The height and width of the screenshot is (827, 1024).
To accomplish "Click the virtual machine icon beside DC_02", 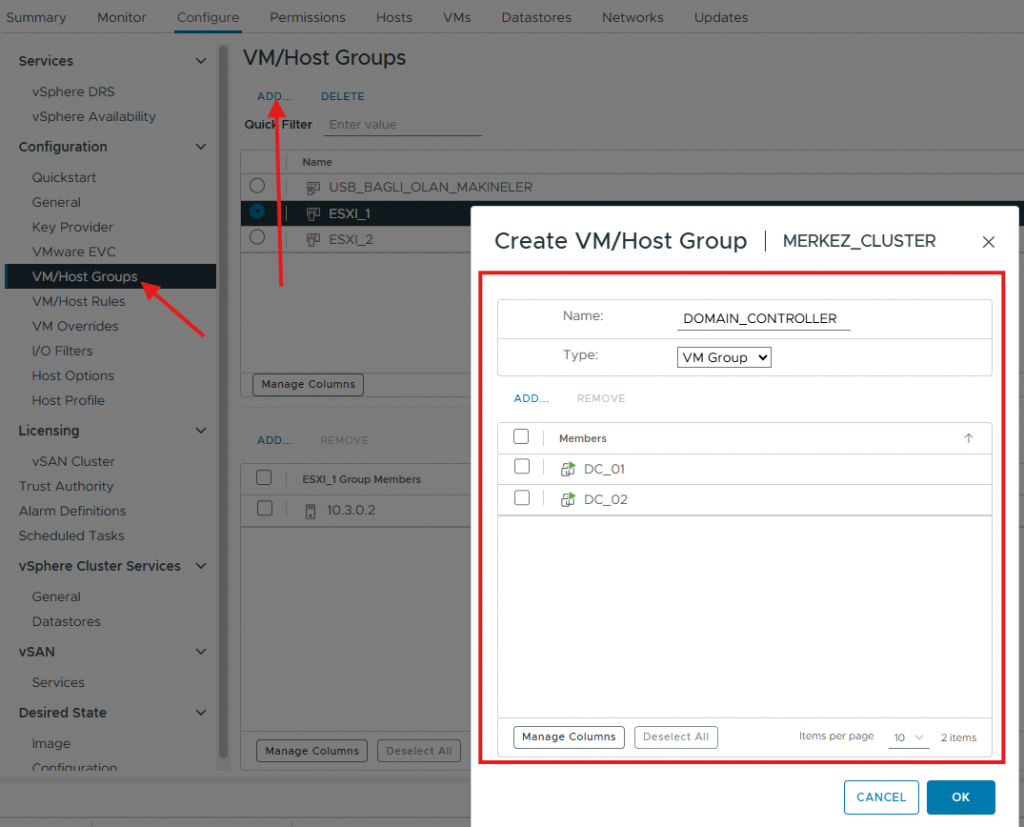I will pyautogui.click(x=568, y=500).
